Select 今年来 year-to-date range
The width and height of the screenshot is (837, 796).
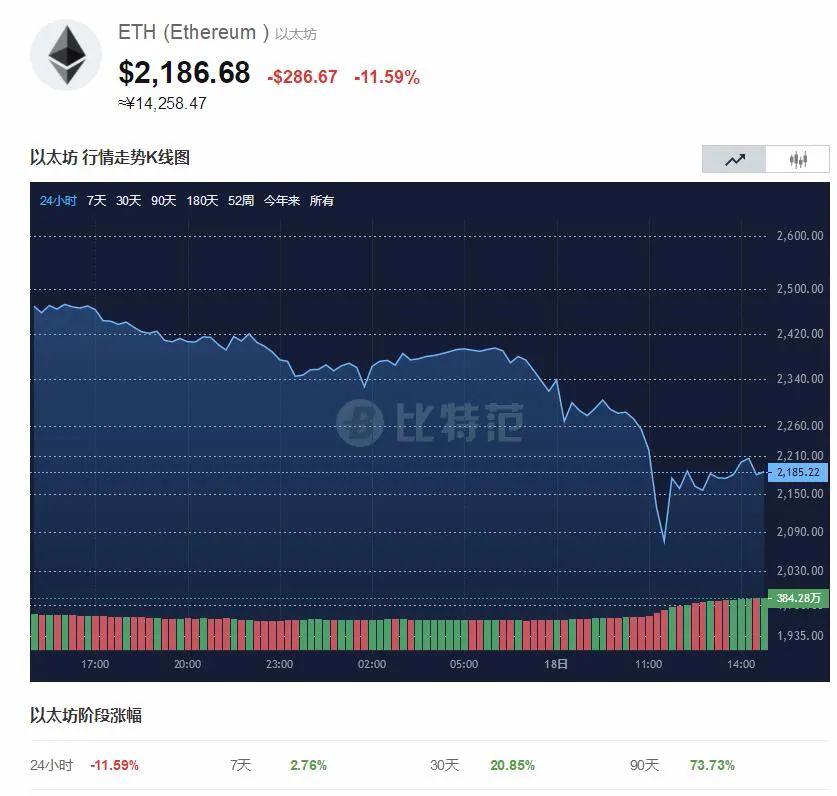[283, 201]
